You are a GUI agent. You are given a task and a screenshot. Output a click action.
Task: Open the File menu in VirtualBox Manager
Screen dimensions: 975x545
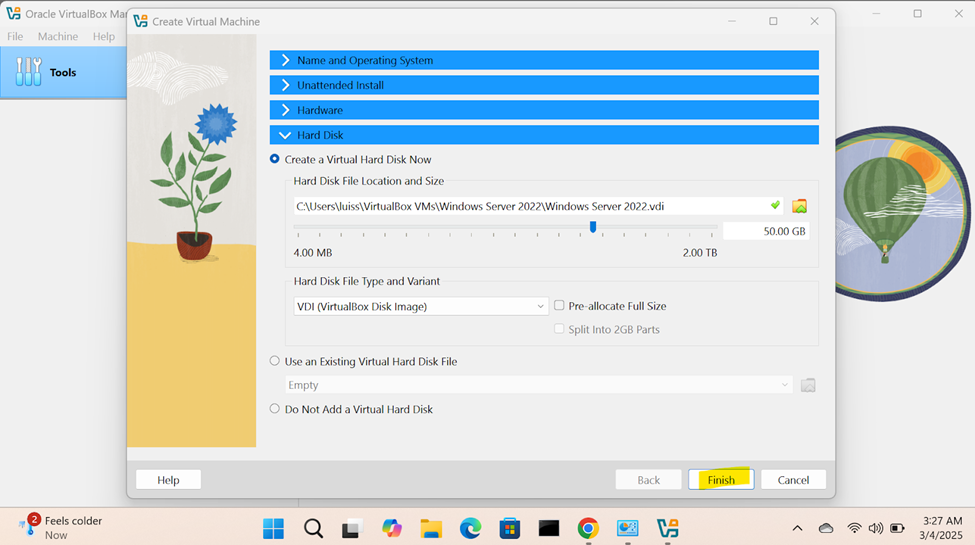[x=15, y=36]
